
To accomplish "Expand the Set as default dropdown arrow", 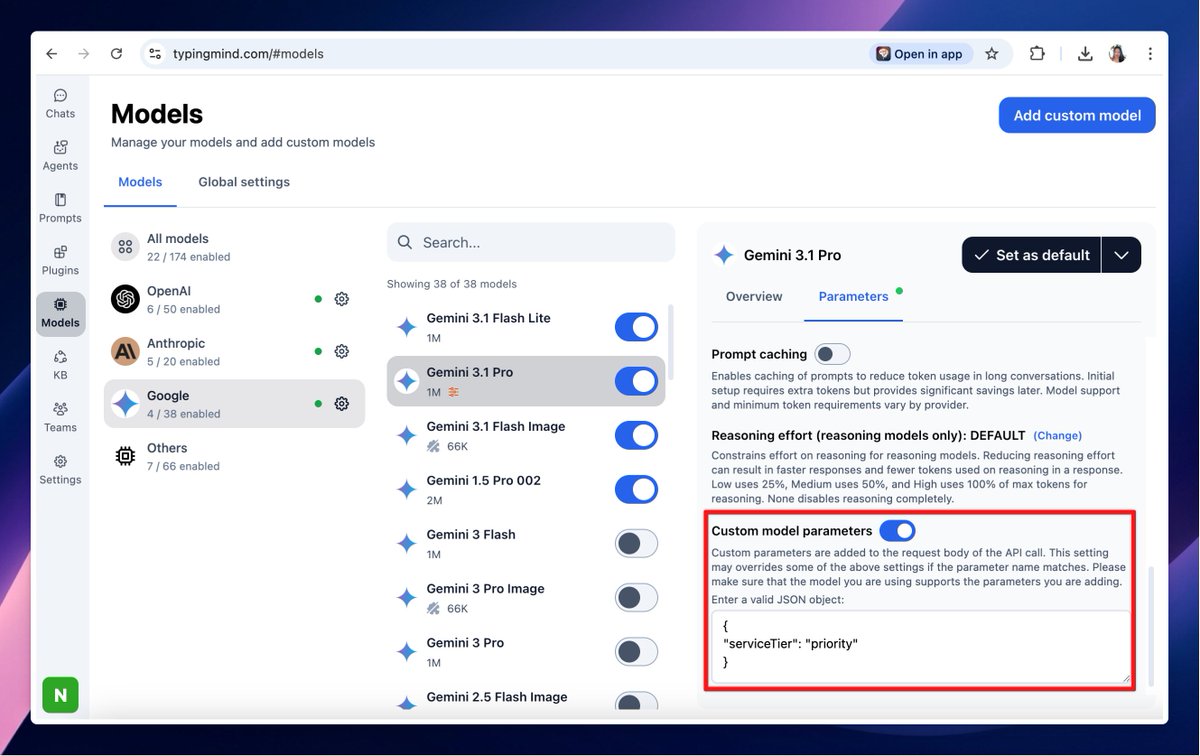I will click(1121, 255).
